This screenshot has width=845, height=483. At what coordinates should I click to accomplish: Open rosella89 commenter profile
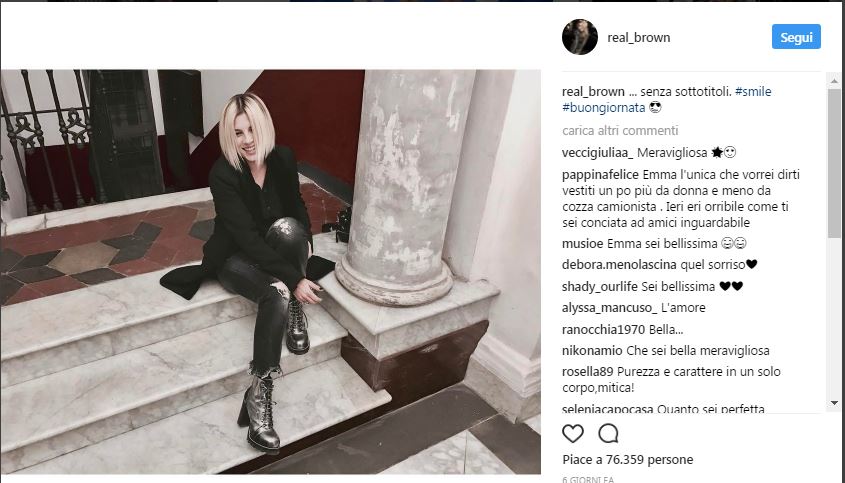coord(588,371)
